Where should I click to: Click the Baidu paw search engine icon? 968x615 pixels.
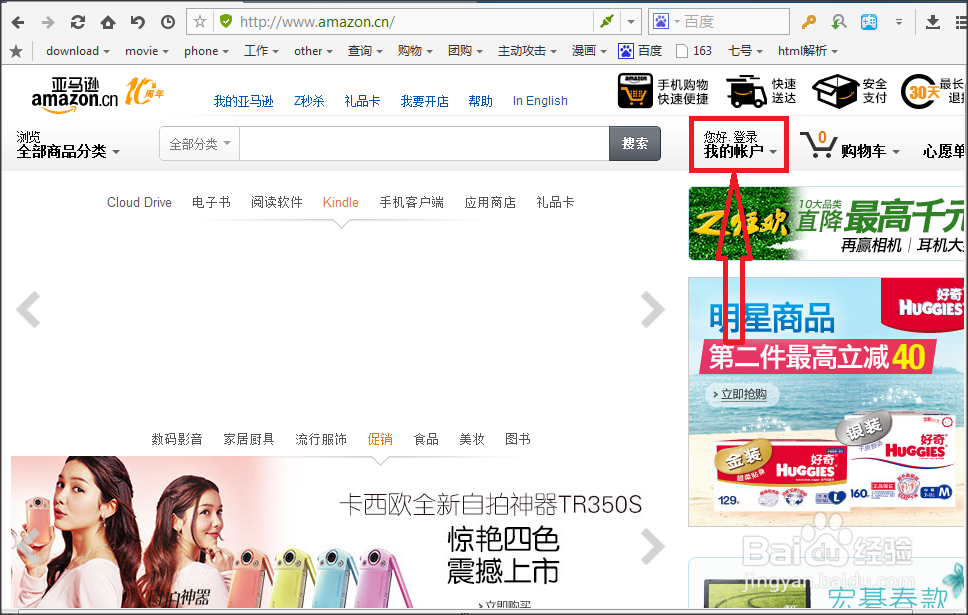coord(661,22)
